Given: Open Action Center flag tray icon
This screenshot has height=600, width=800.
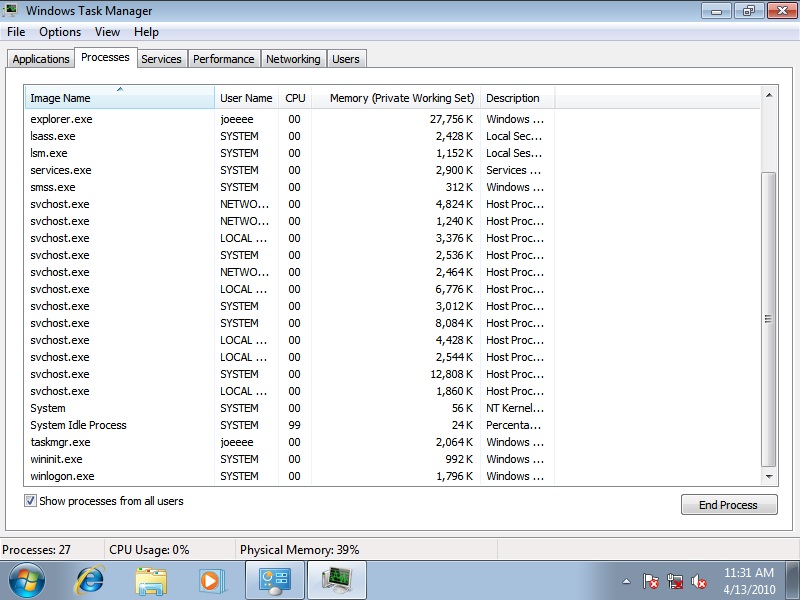Looking at the screenshot, I should pyautogui.click(x=651, y=581).
